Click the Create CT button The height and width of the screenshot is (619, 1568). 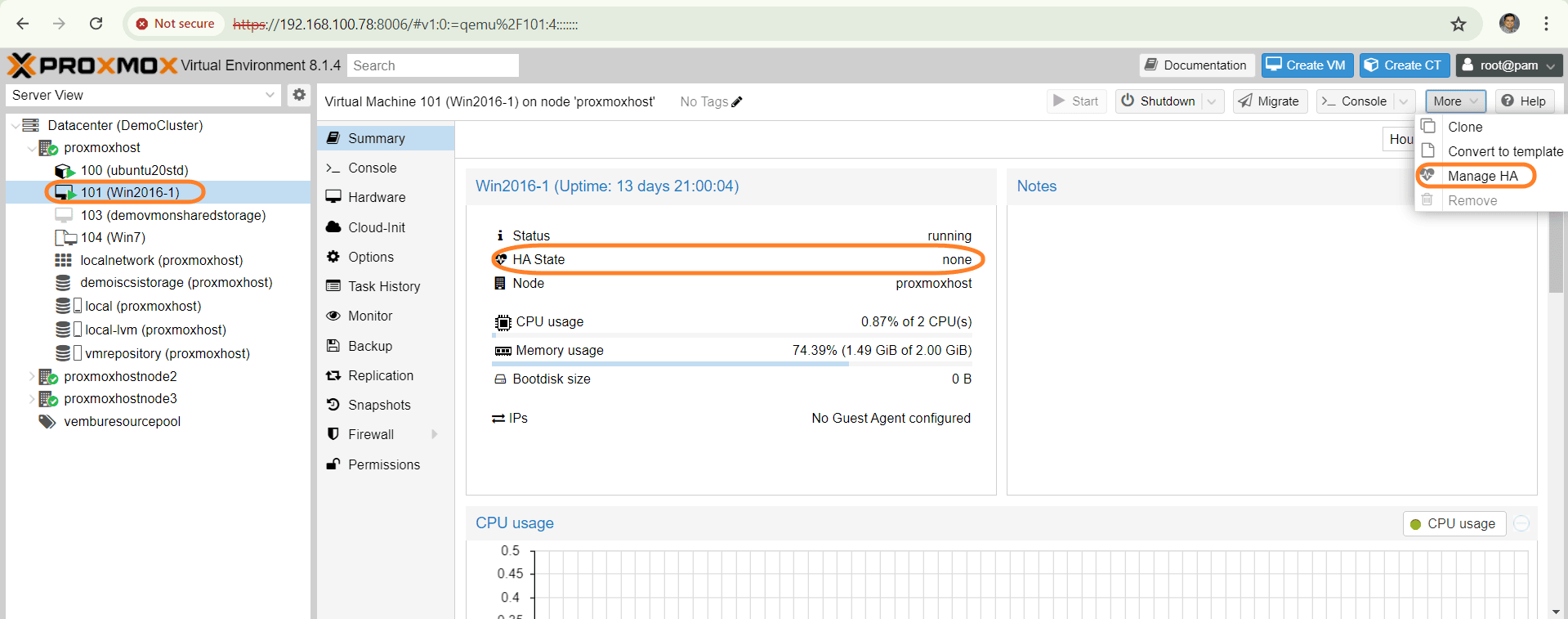[1405, 65]
